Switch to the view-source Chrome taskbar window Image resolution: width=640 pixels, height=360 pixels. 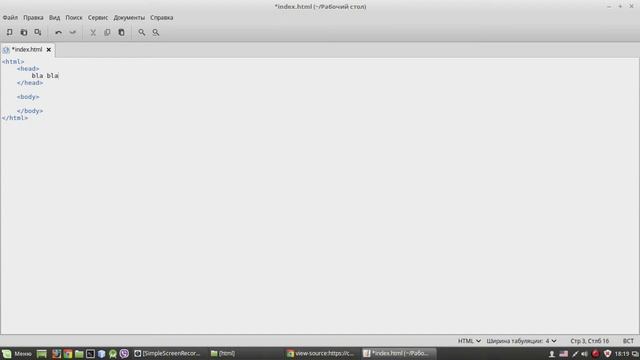[320, 353]
